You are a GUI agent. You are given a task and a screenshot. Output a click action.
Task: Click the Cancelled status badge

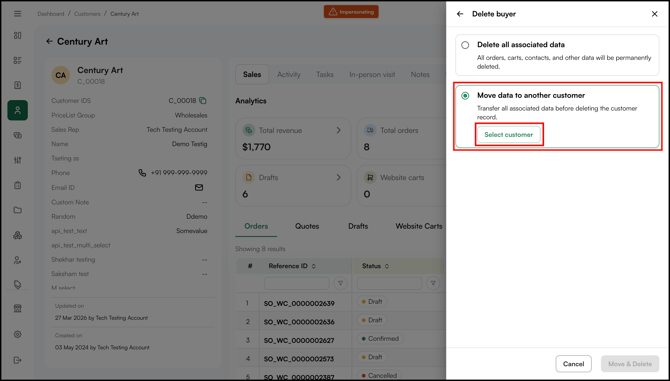coord(379,375)
